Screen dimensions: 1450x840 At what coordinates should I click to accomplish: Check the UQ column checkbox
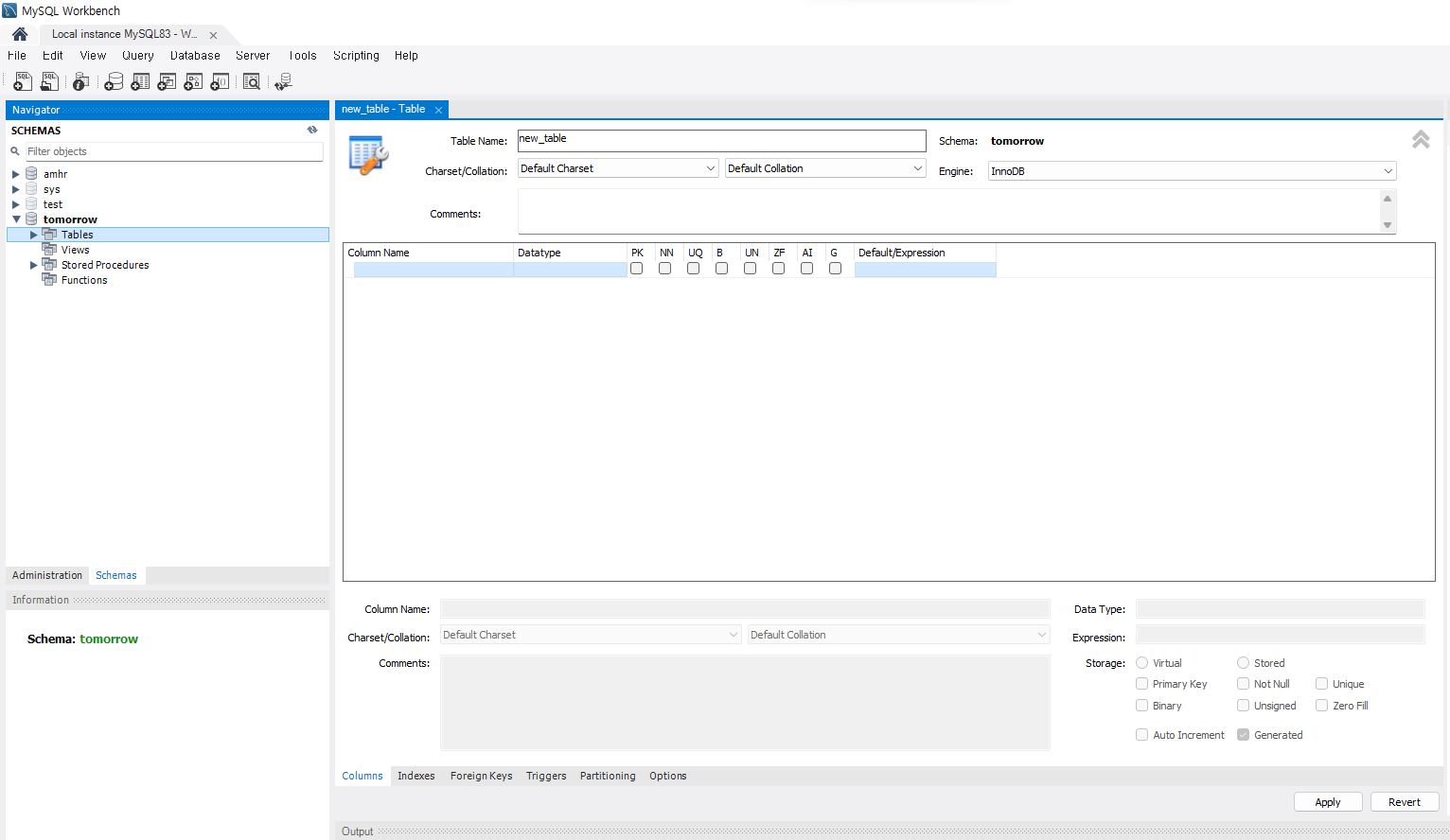(694, 269)
